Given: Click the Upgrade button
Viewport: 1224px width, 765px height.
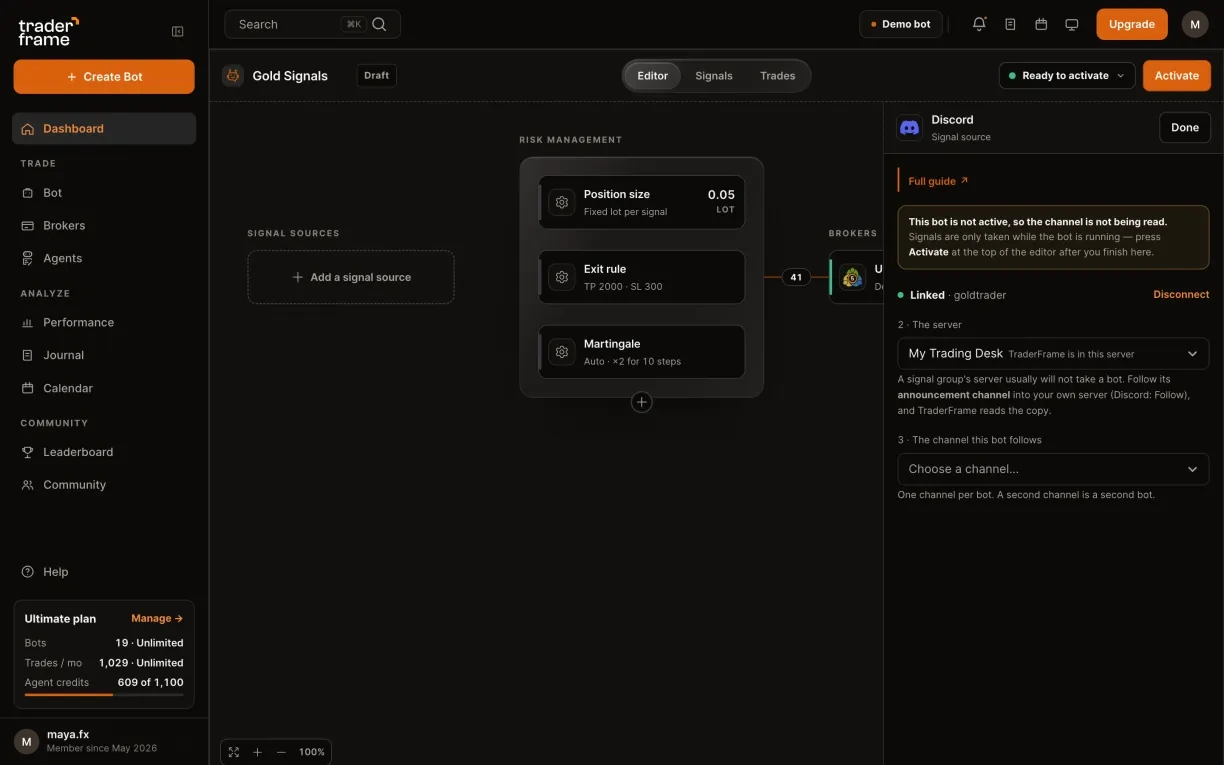Looking at the screenshot, I should pos(1132,24).
